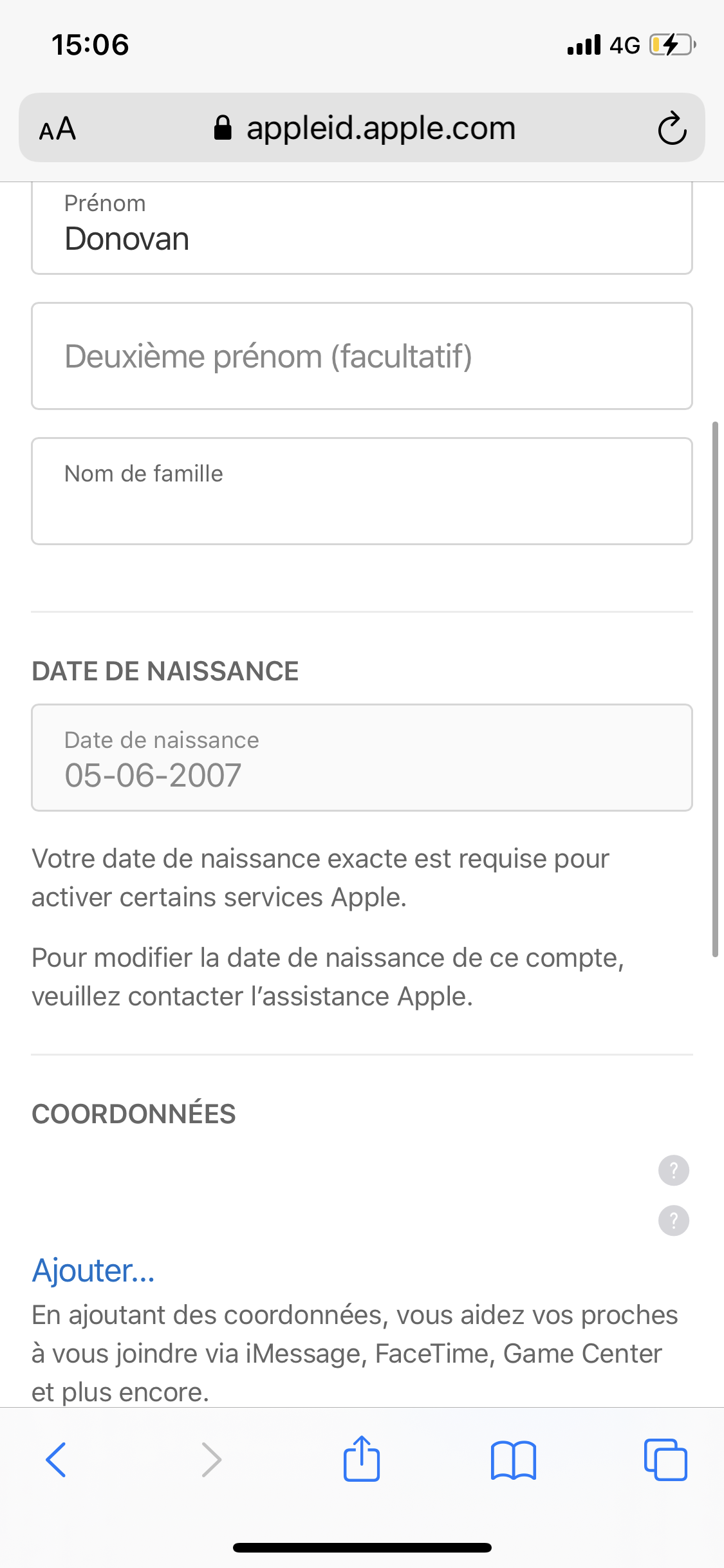Tap the lower question mark help icon
The image size is (724, 1568).
pos(673,1220)
